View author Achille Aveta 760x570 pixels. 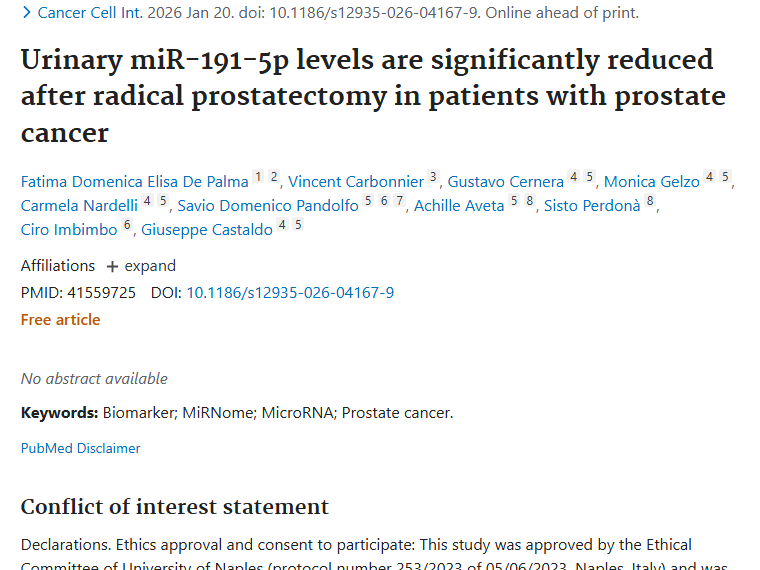point(459,206)
